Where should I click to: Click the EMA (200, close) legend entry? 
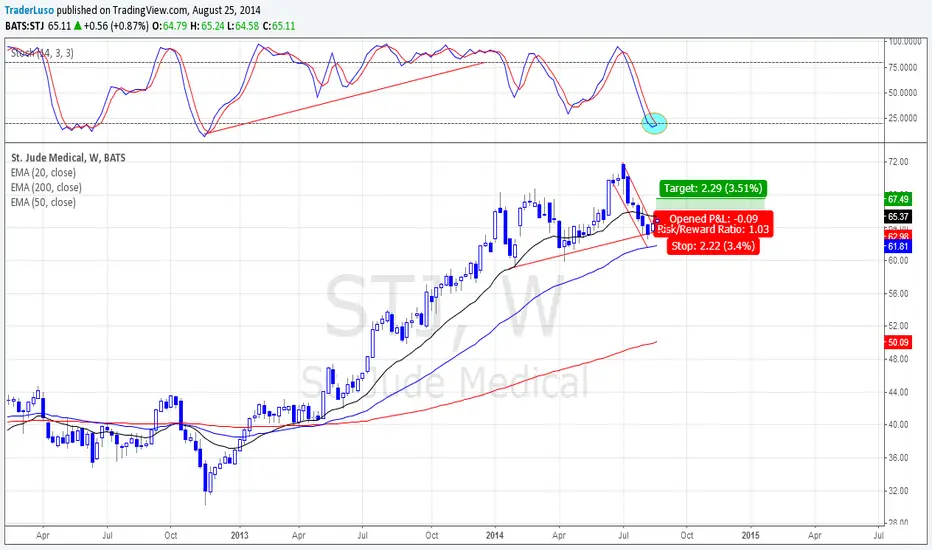click(x=46, y=187)
